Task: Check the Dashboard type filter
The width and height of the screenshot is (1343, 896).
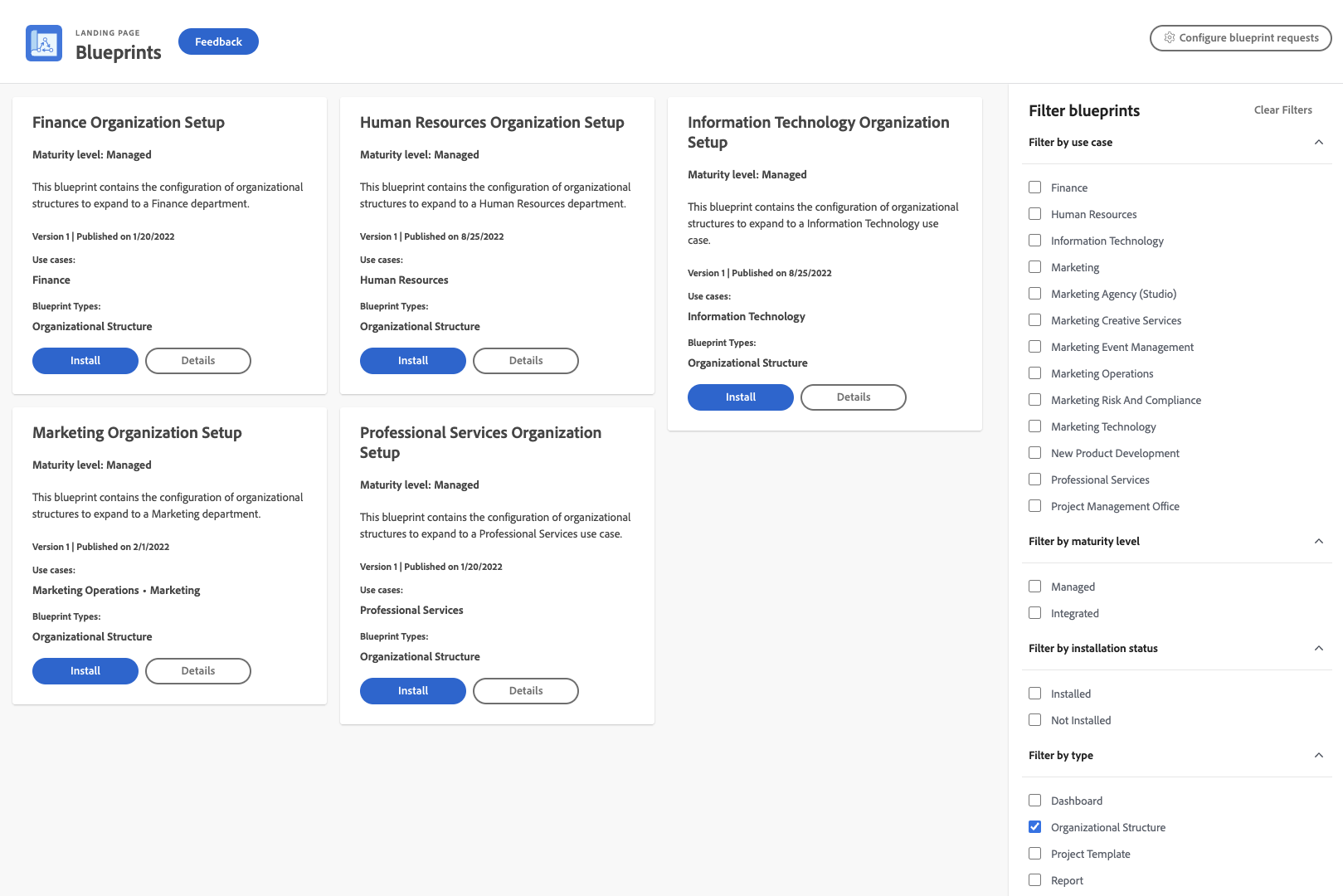Action: coord(1034,800)
